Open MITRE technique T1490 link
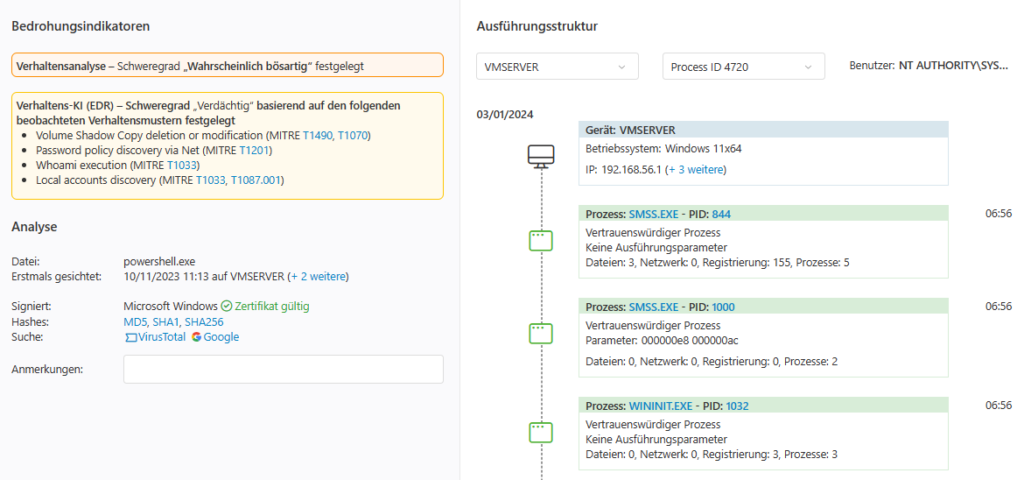The width and height of the screenshot is (1024, 480). (x=317, y=135)
